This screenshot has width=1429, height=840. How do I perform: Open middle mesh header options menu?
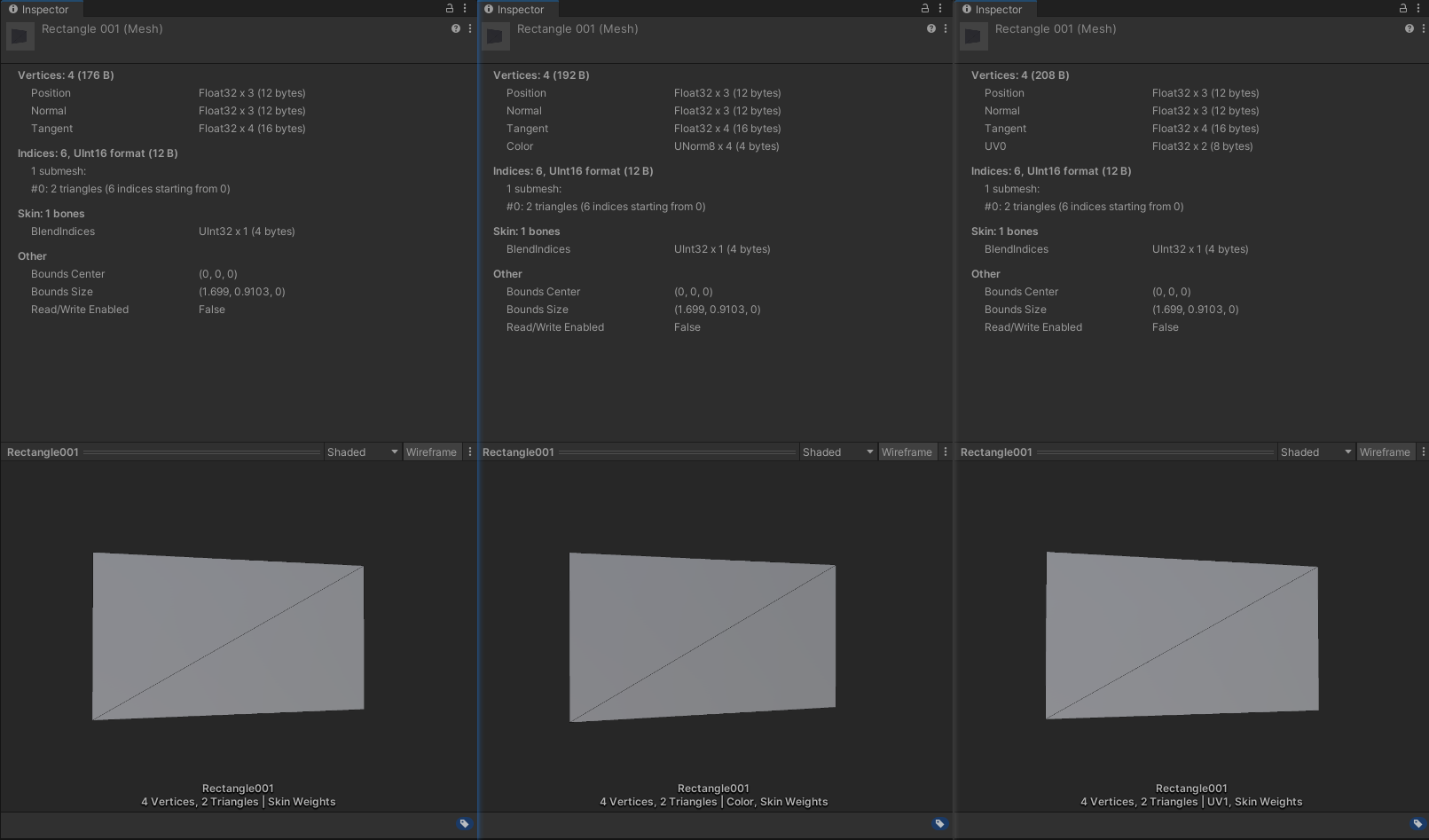[946, 28]
